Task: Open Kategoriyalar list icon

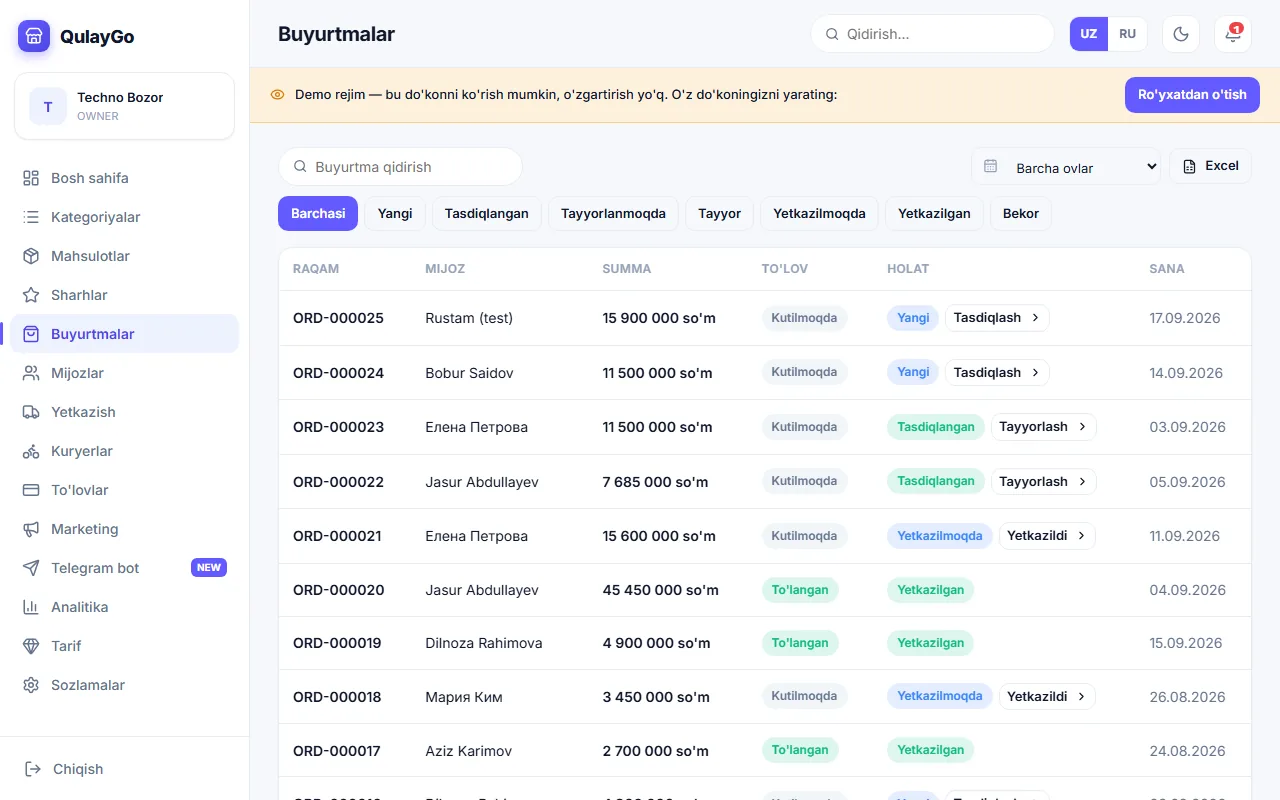Action: 31,217
